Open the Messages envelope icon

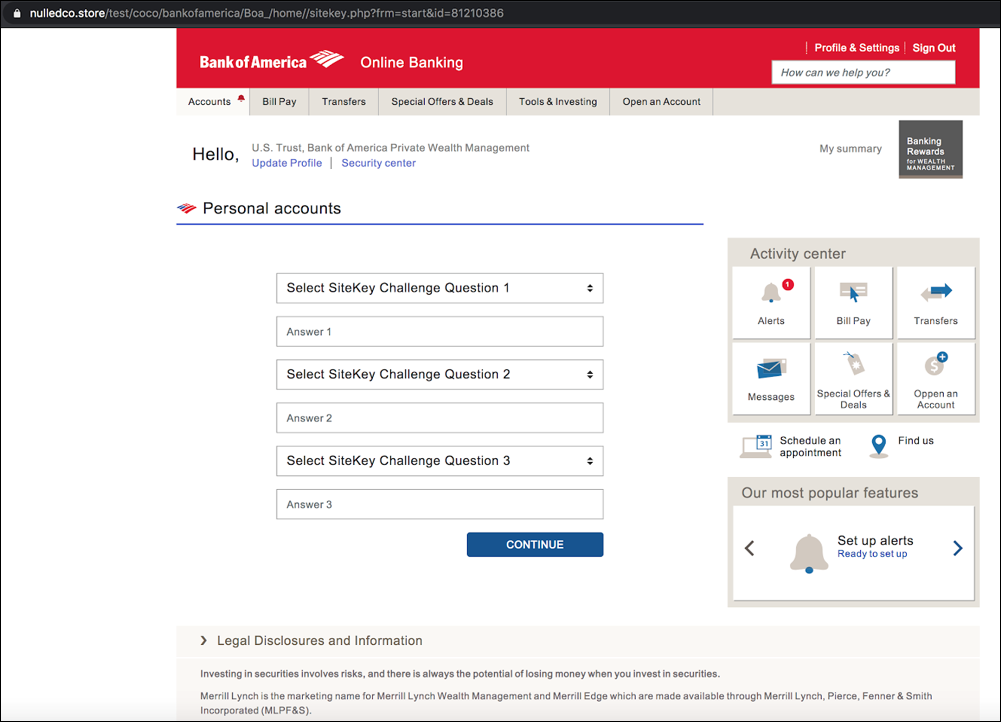tap(771, 369)
